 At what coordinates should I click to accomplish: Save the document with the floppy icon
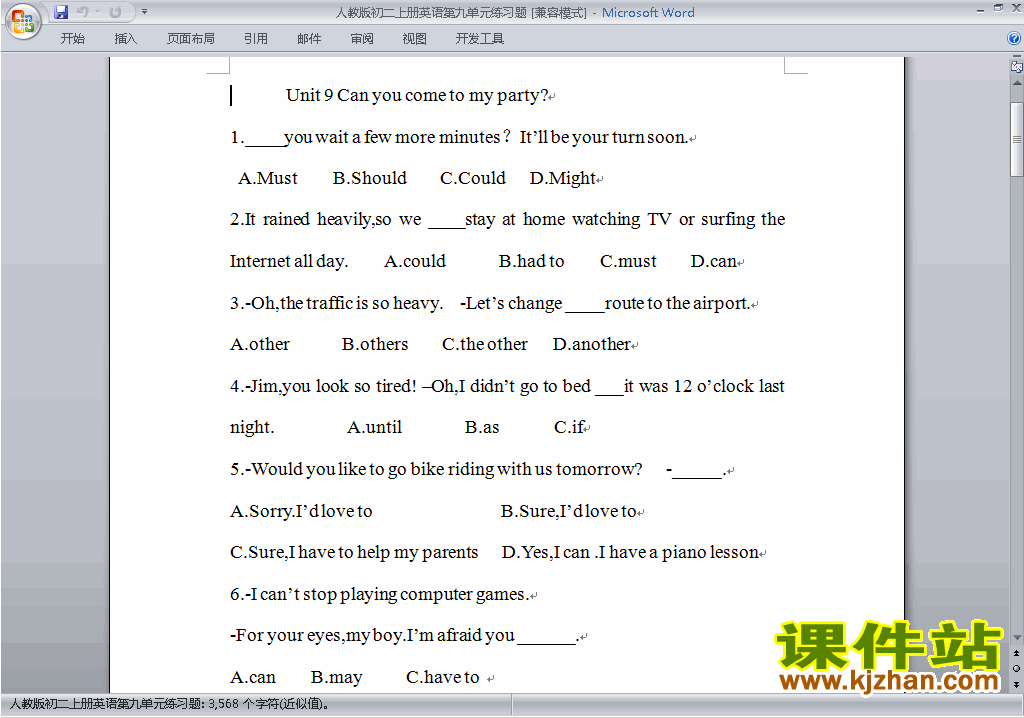(61, 12)
